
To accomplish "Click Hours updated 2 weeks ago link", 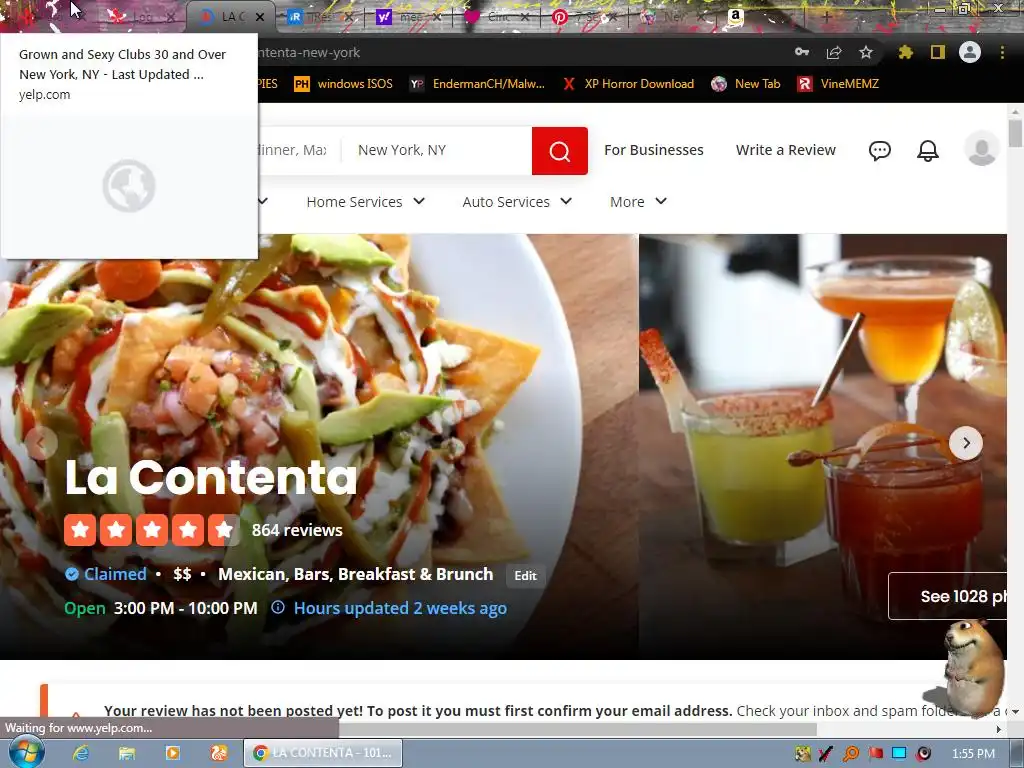I will coord(400,608).
